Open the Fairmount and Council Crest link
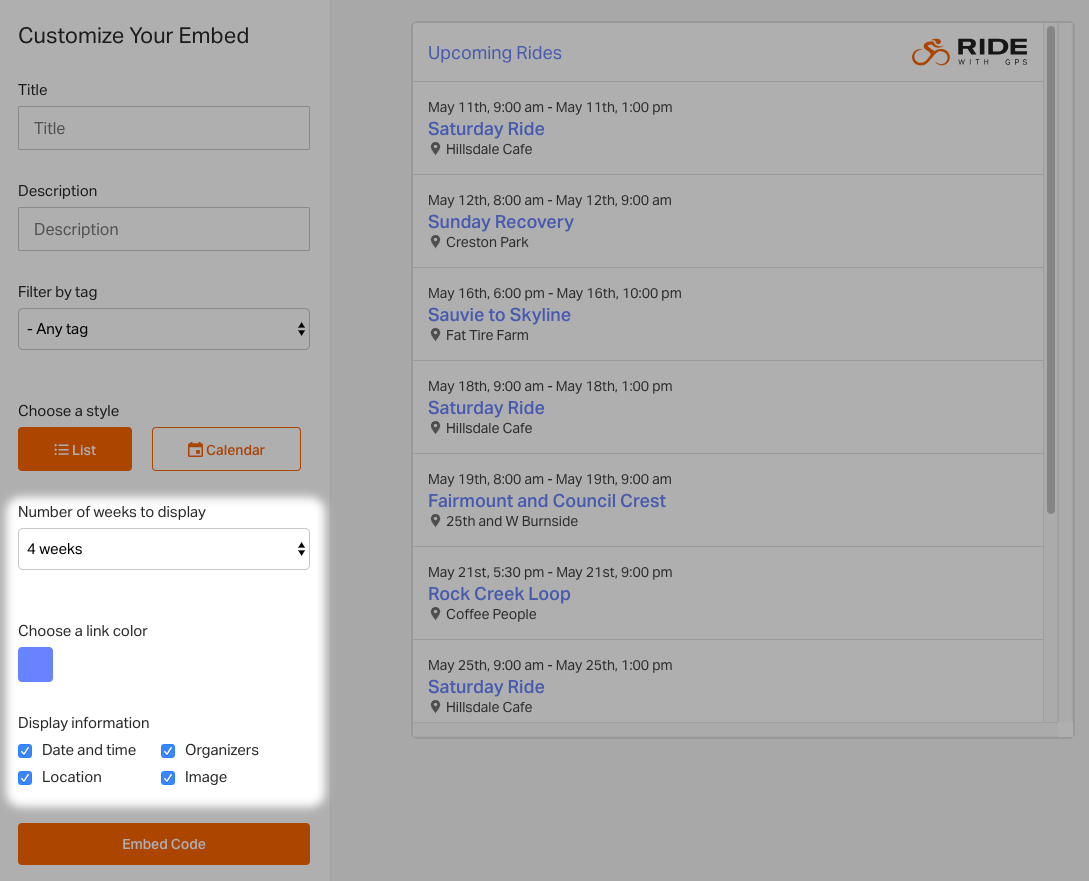The image size is (1089, 881). 547,501
